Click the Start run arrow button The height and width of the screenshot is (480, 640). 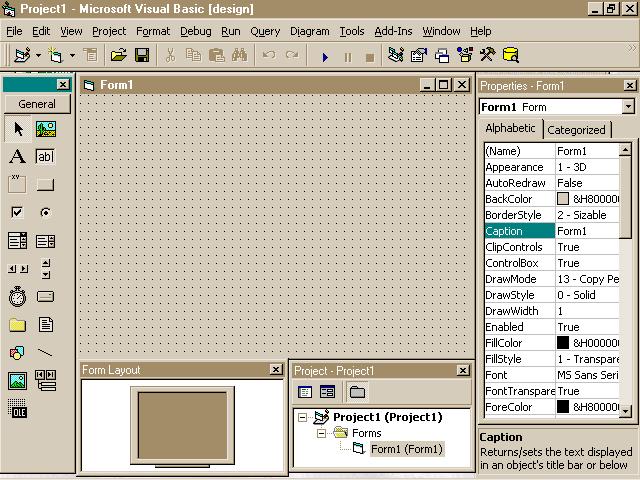pyautogui.click(x=325, y=57)
